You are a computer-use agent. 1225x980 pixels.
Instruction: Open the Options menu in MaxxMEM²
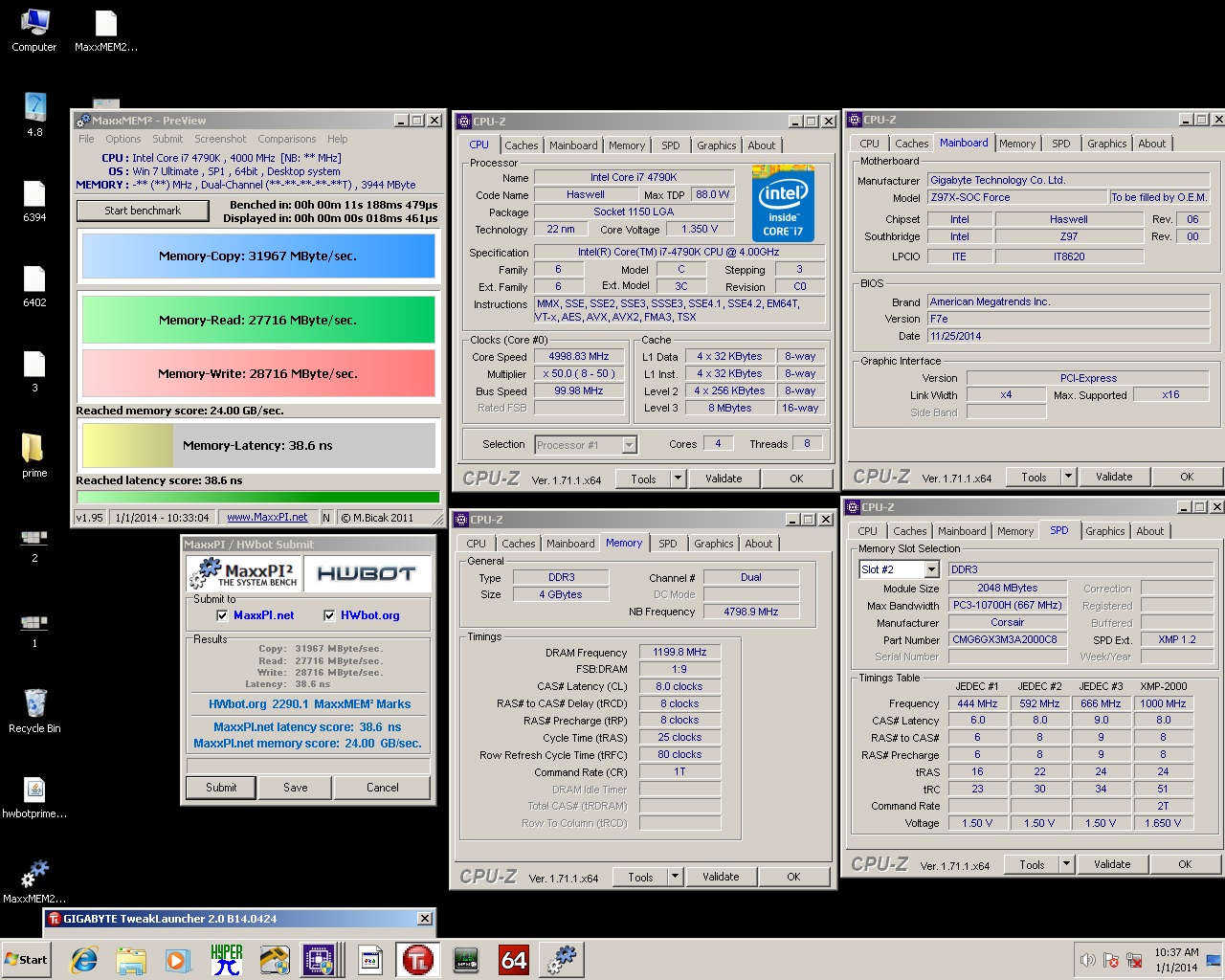[x=123, y=139]
